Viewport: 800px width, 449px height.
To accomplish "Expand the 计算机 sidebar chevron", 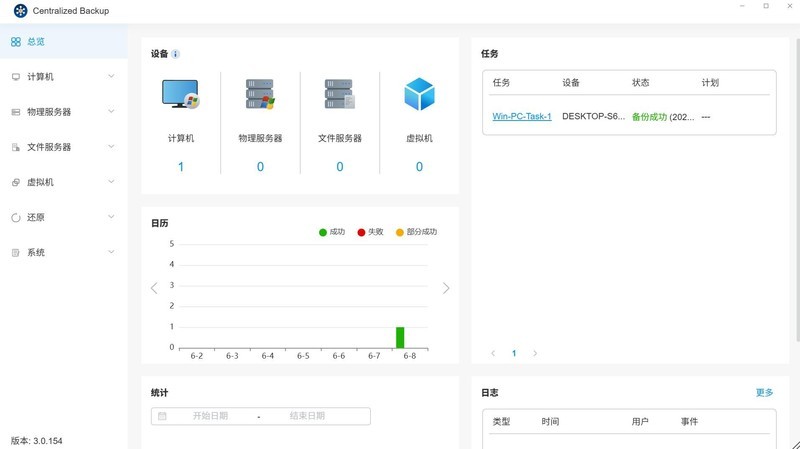I will 111,77.
